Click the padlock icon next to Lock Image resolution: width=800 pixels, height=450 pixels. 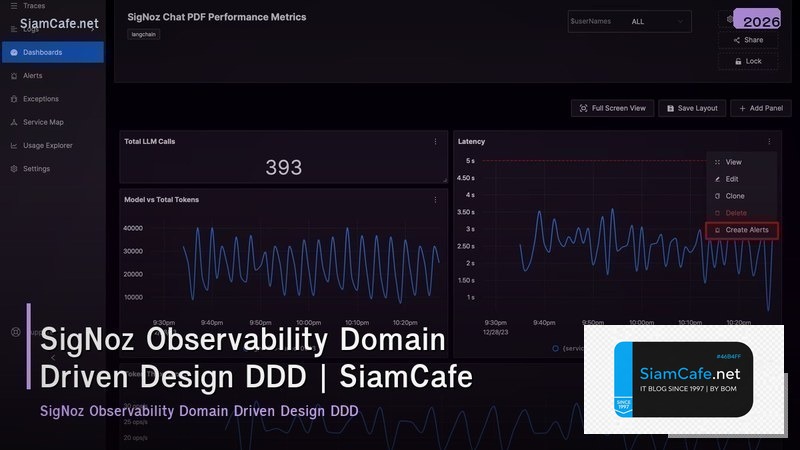pos(738,61)
